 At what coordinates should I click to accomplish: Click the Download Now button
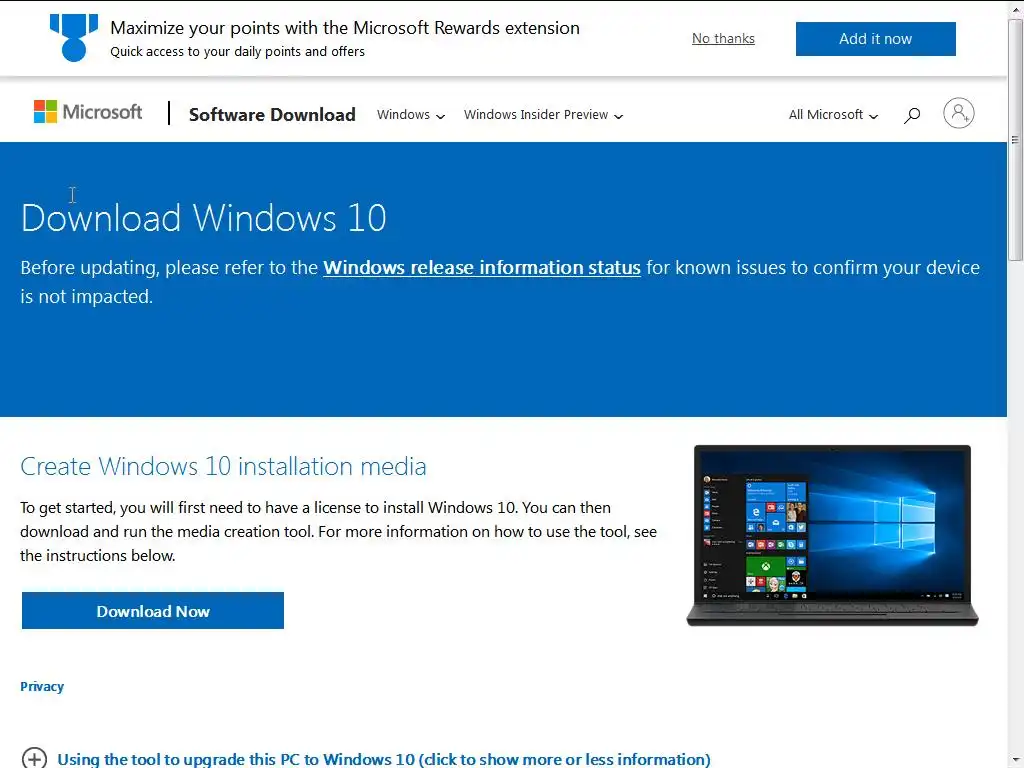pos(153,611)
